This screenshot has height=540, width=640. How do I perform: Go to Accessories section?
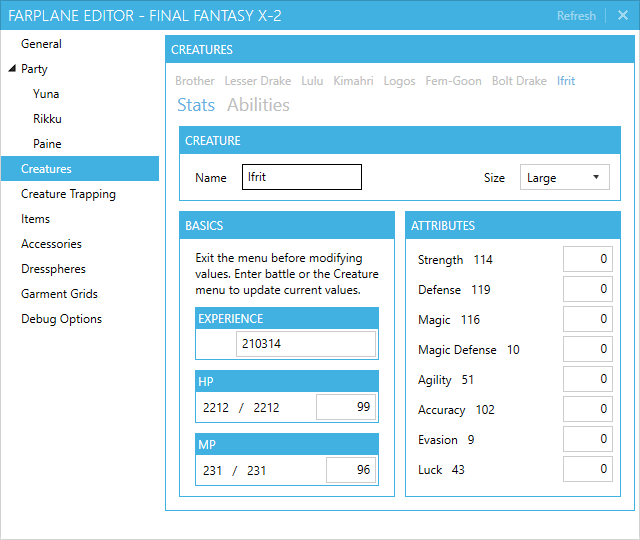[51, 244]
